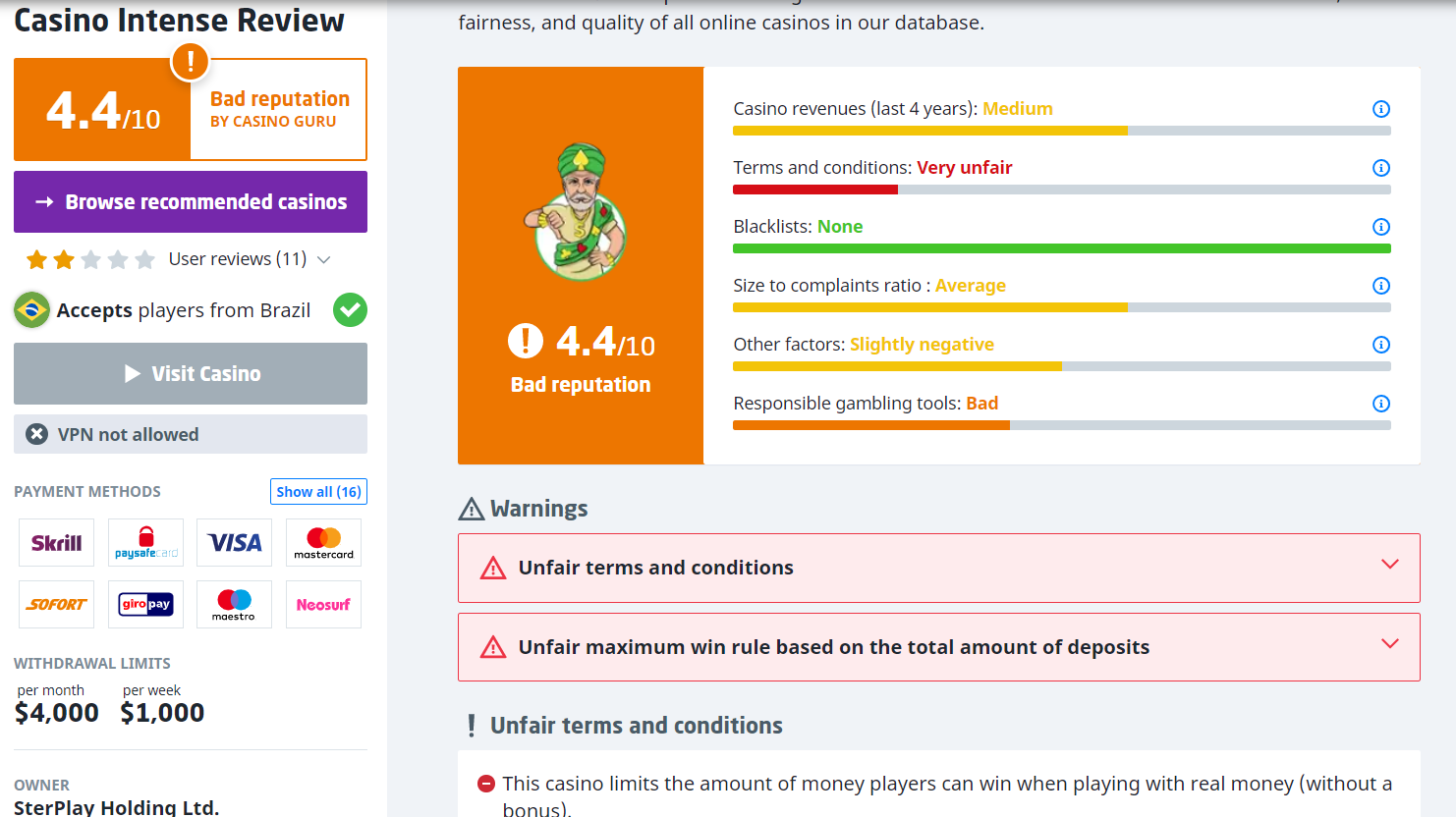Expand the User reviews dropdown

tap(324, 260)
